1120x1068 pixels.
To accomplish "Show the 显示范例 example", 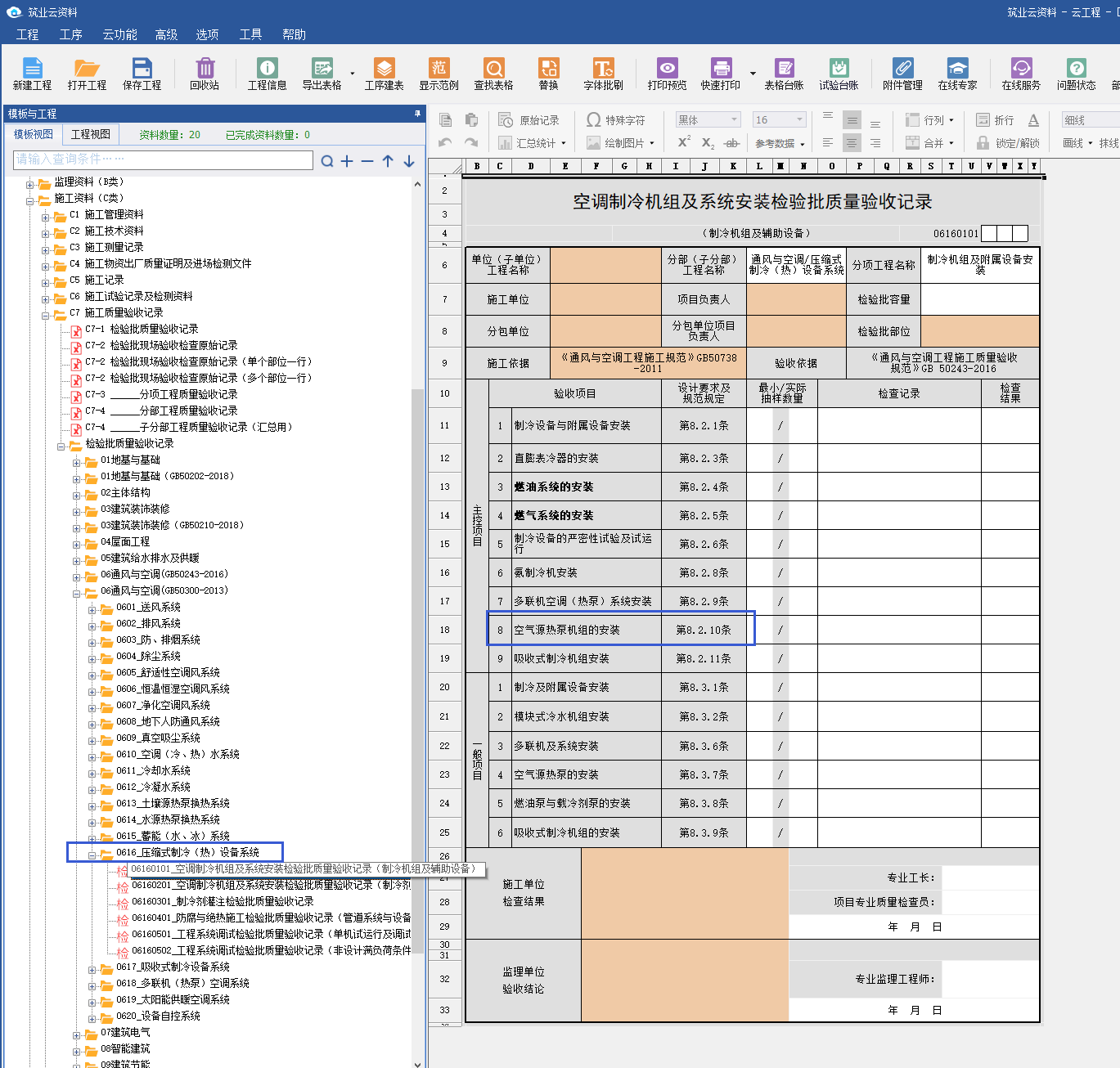I will click(439, 74).
